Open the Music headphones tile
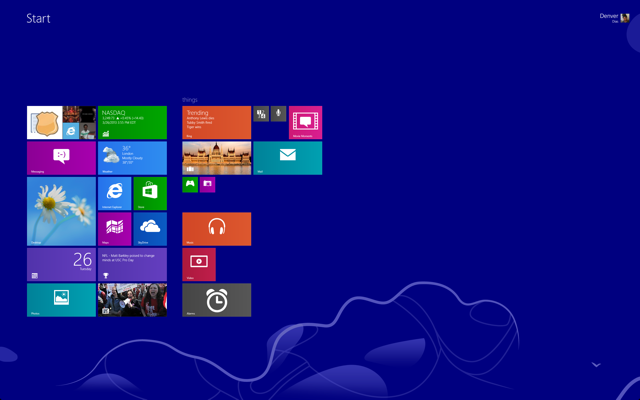Image resolution: width=640 pixels, height=400 pixels. [217, 229]
